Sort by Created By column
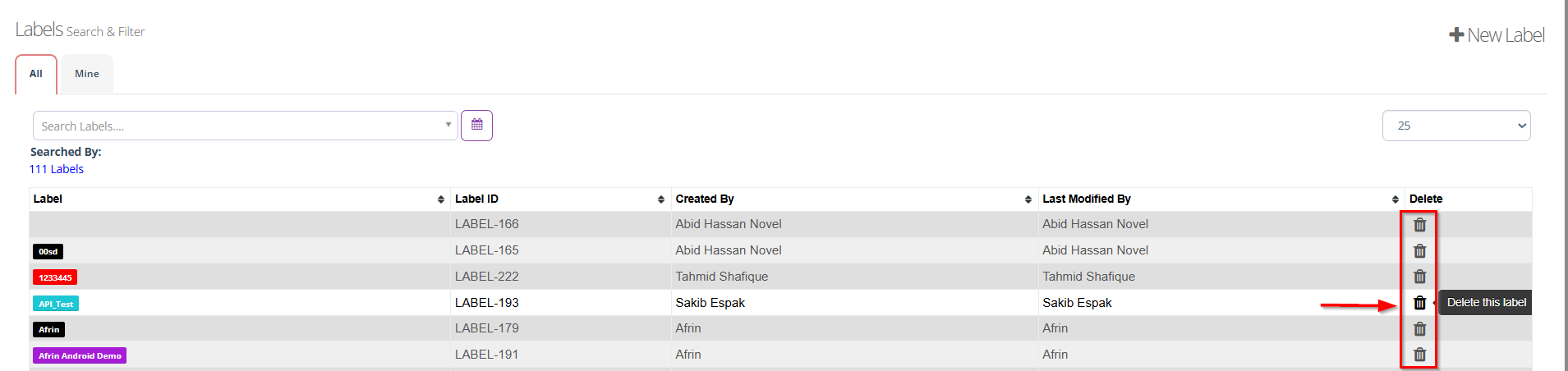 (x=1028, y=199)
